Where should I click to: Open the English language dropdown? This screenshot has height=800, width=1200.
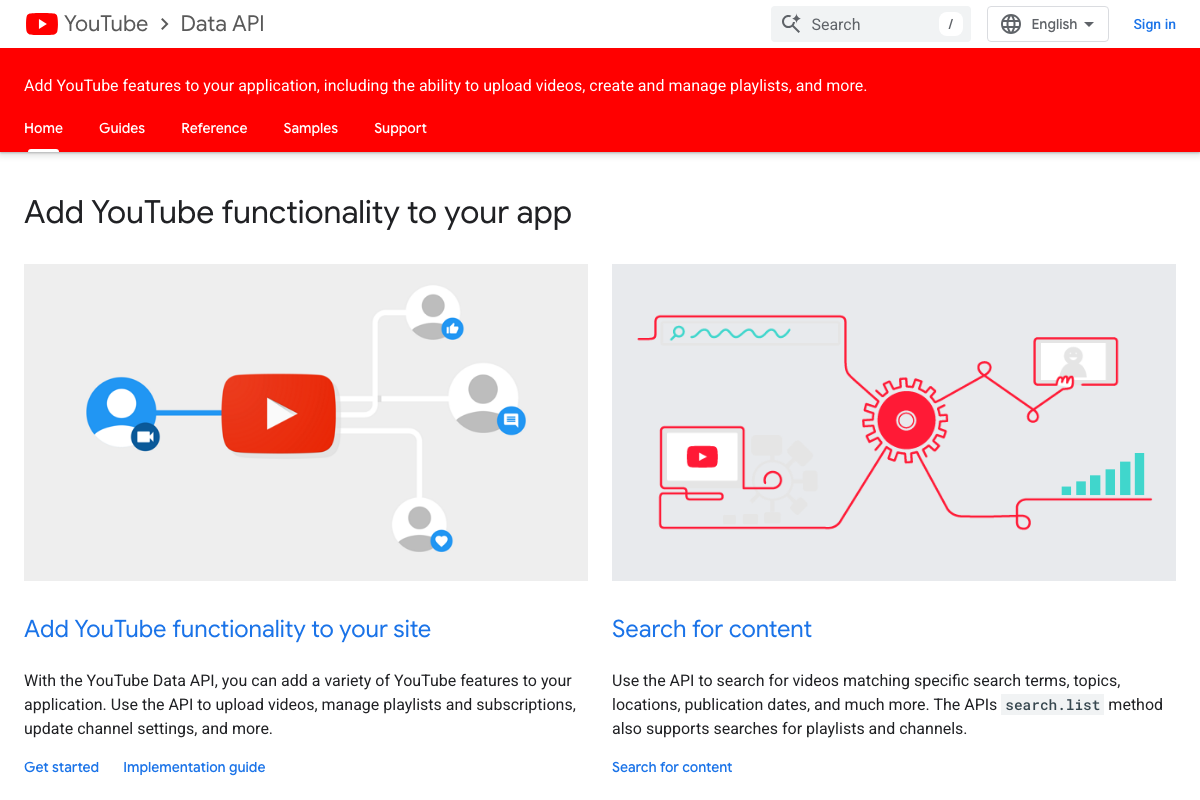pos(1048,24)
